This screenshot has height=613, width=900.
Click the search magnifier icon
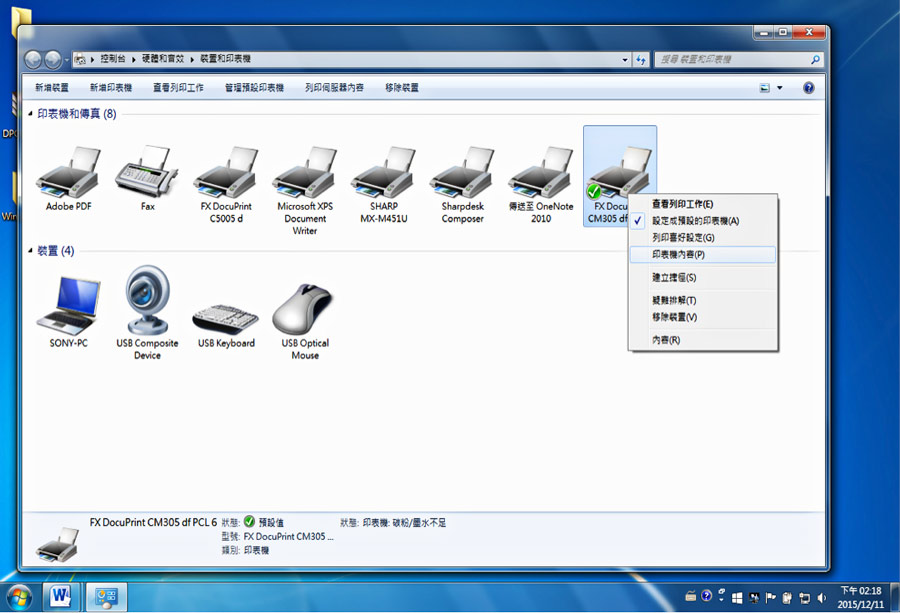pos(816,59)
